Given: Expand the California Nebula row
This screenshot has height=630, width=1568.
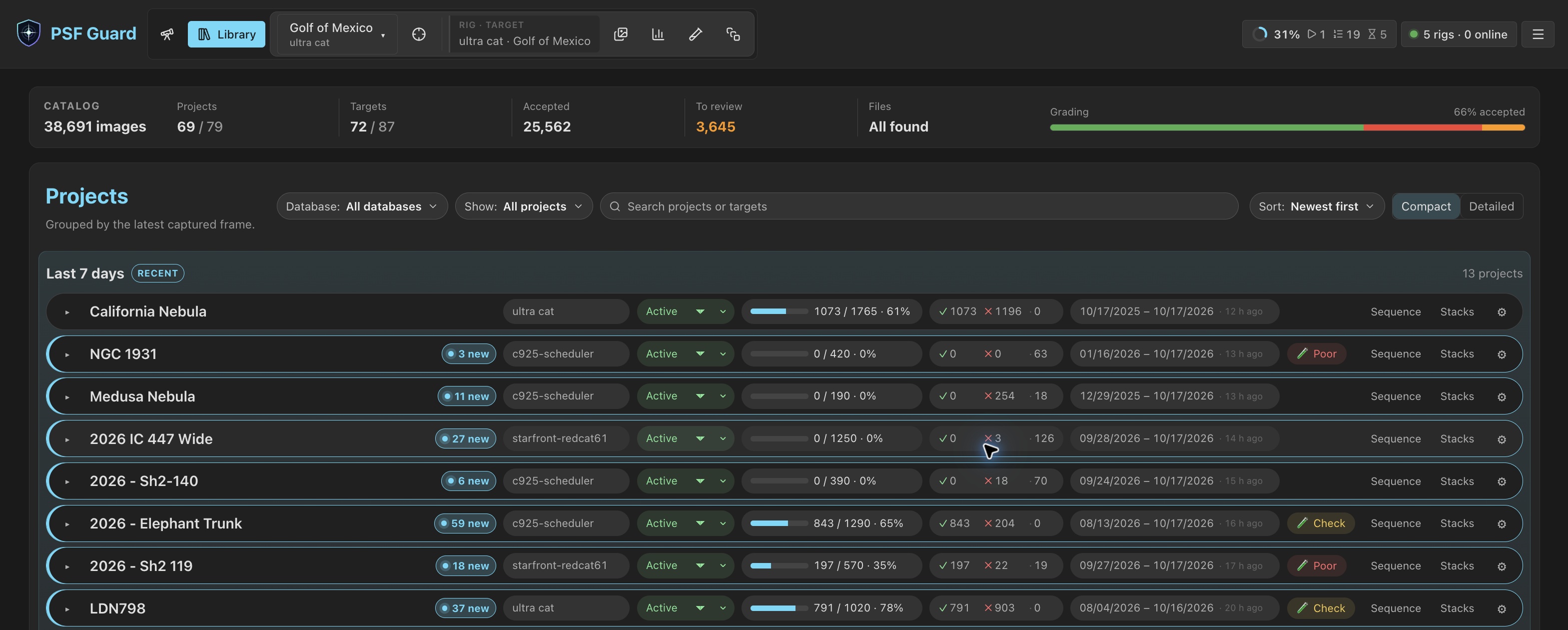Looking at the screenshot, I should click(x=67, y=312).
